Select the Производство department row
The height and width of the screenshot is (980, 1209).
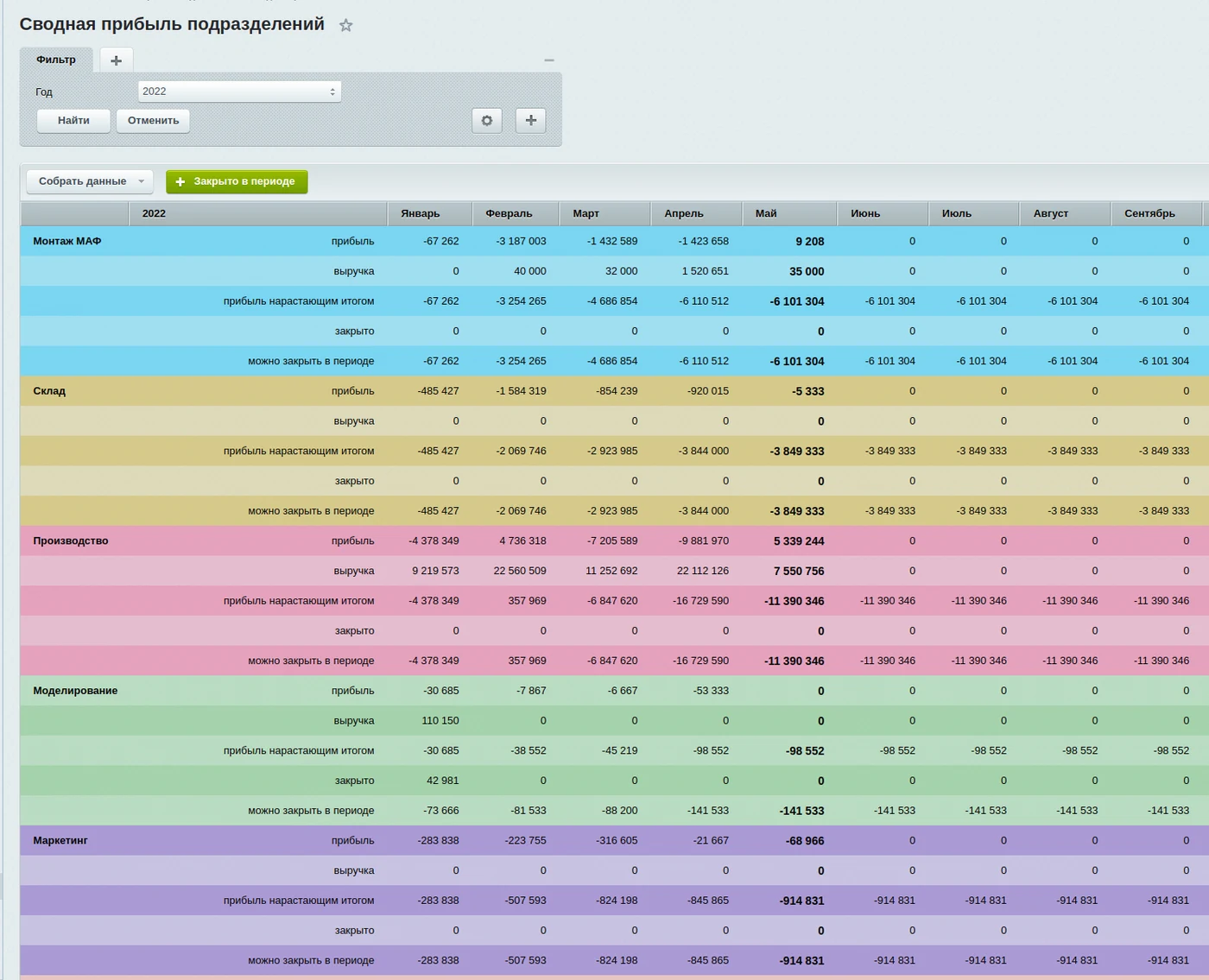(x=614, y=541)
